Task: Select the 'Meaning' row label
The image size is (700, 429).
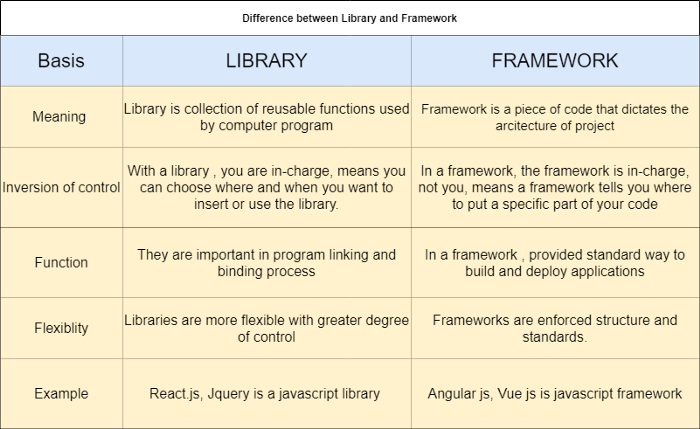Action: click(61, 117)
